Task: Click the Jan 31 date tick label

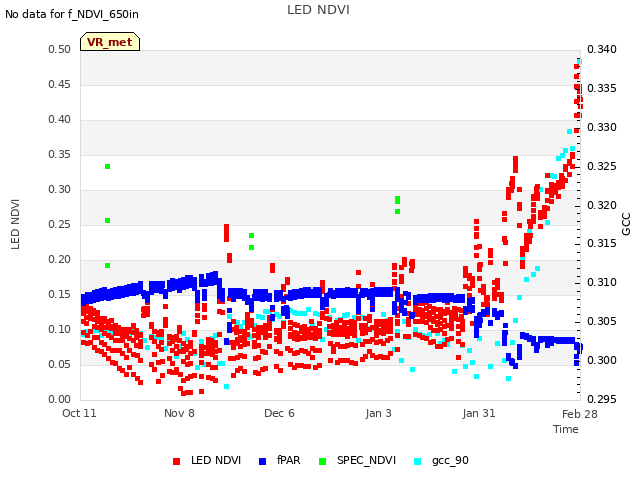Action: coord(479,413)
